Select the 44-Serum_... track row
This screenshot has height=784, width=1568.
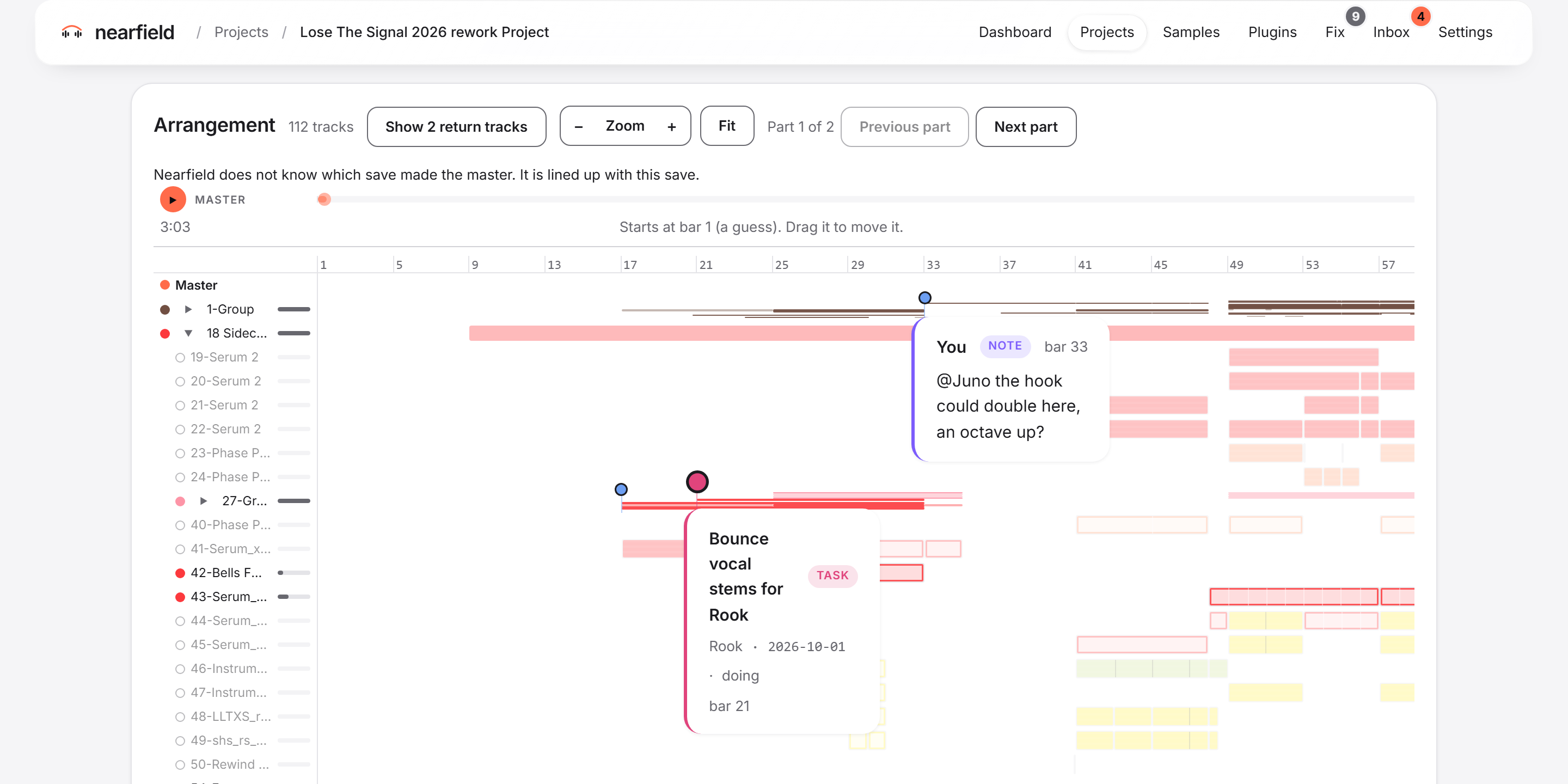pos(235,621)
